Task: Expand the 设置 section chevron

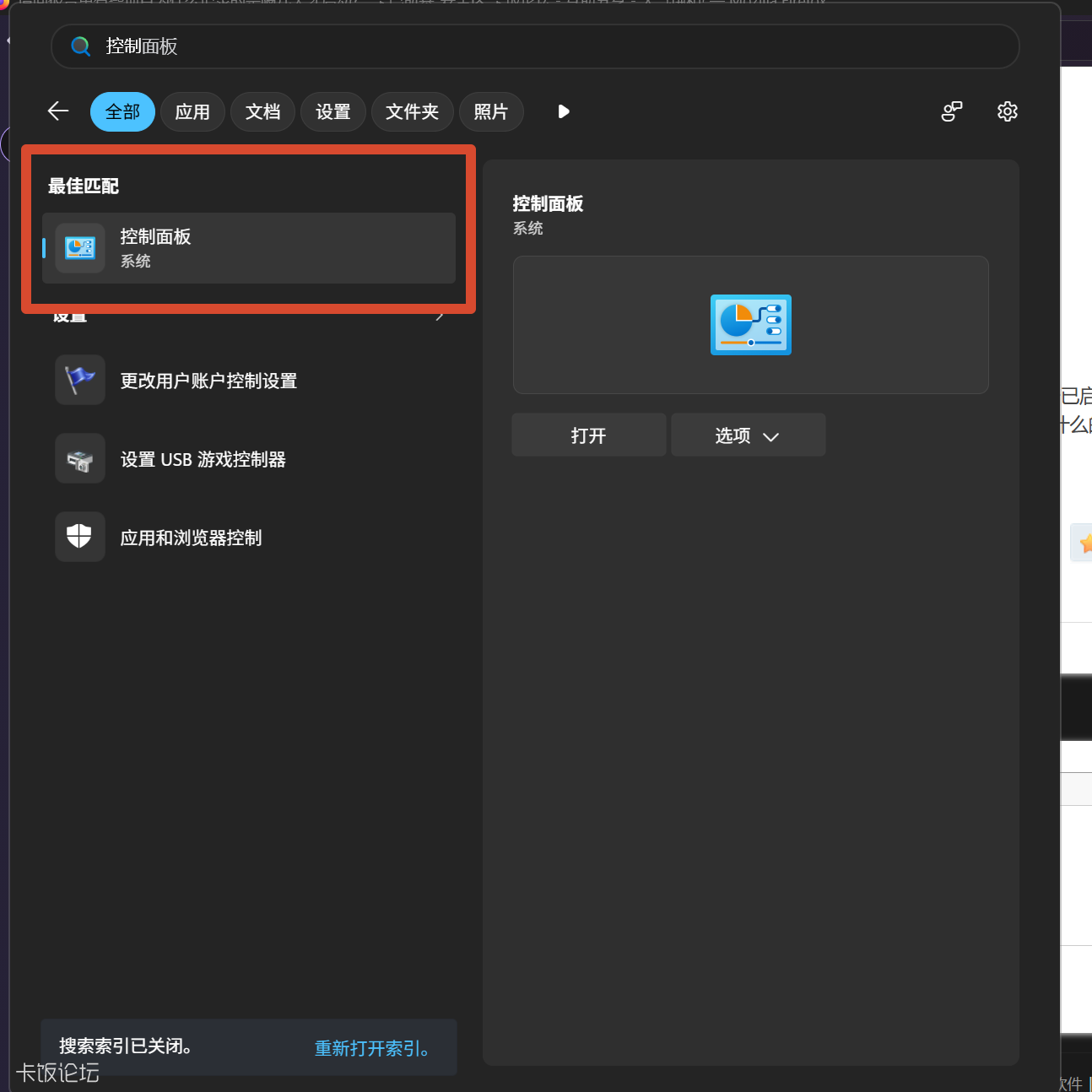Action: pos(440,316)
